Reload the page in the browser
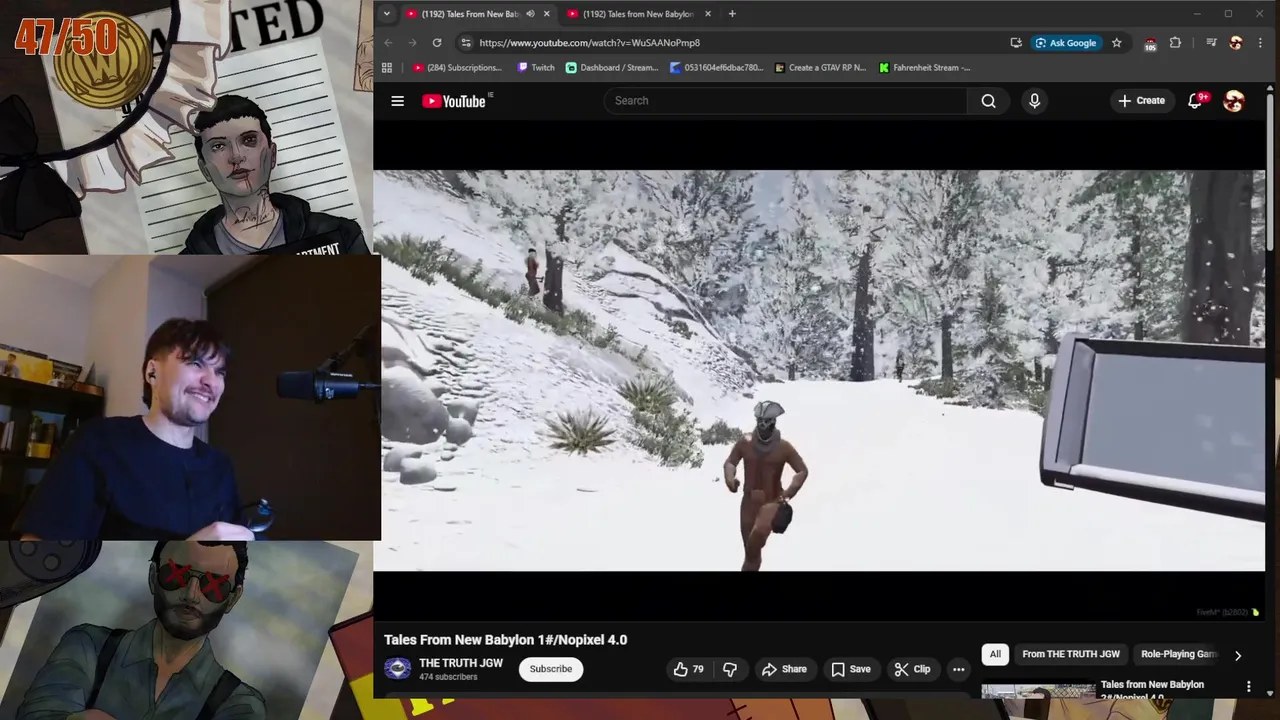The height and width of the screenshot is (720, 1280). [x=437, y=43]
